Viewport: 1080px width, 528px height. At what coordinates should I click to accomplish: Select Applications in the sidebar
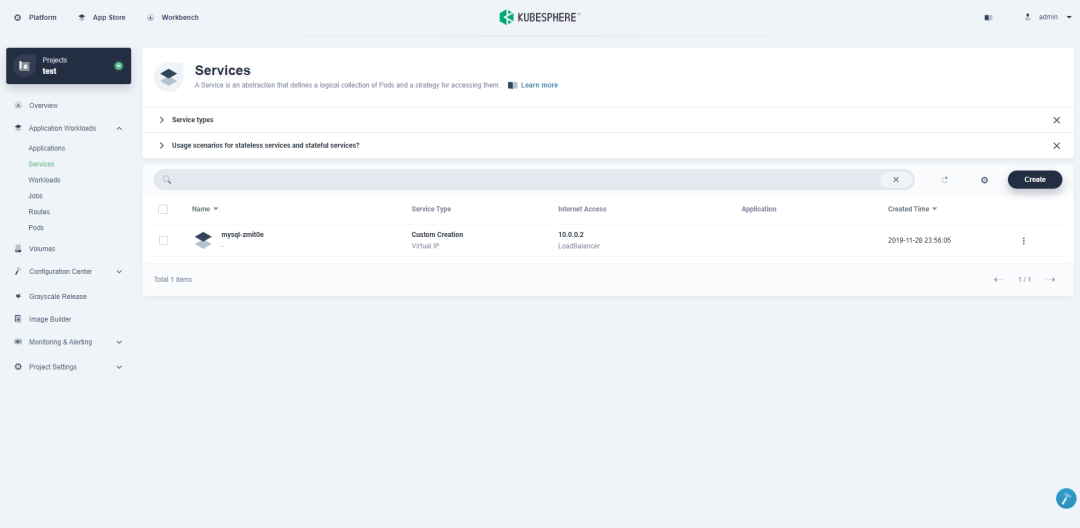[x=47, y=148]
